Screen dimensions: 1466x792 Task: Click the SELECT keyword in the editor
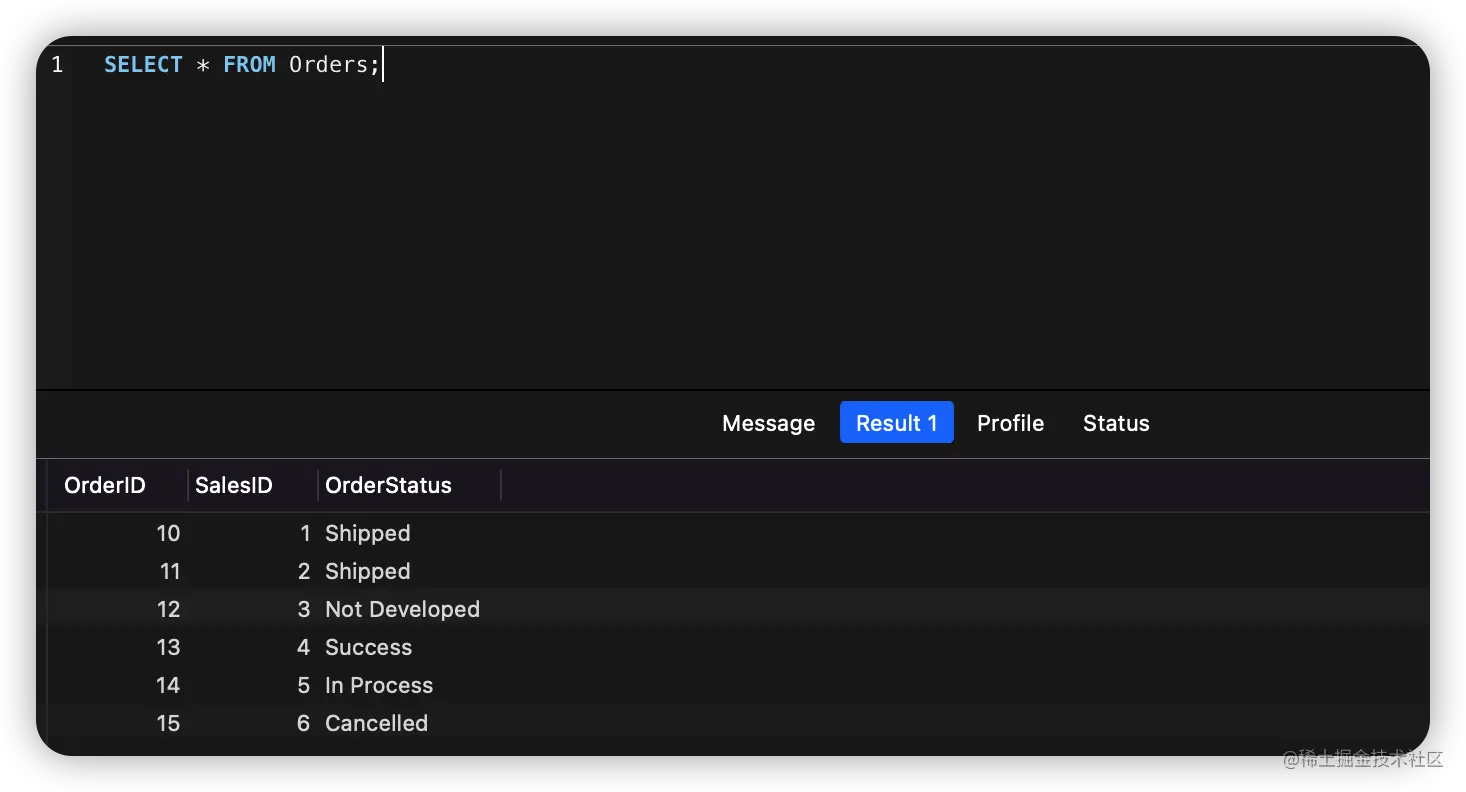[143, 65]
